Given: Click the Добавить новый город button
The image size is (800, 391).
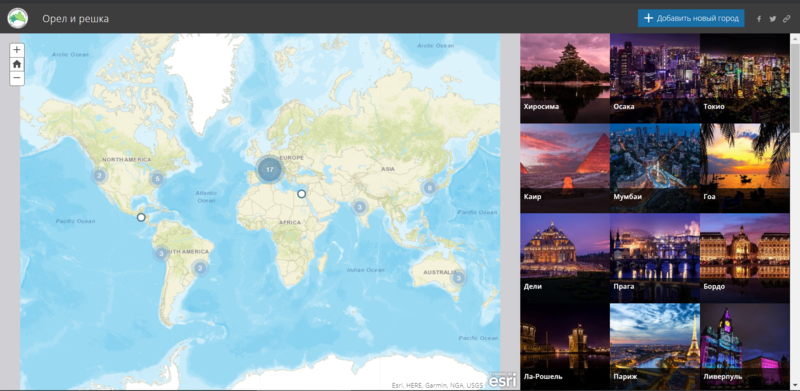Looking at the screenshot, I should point(691,18).
